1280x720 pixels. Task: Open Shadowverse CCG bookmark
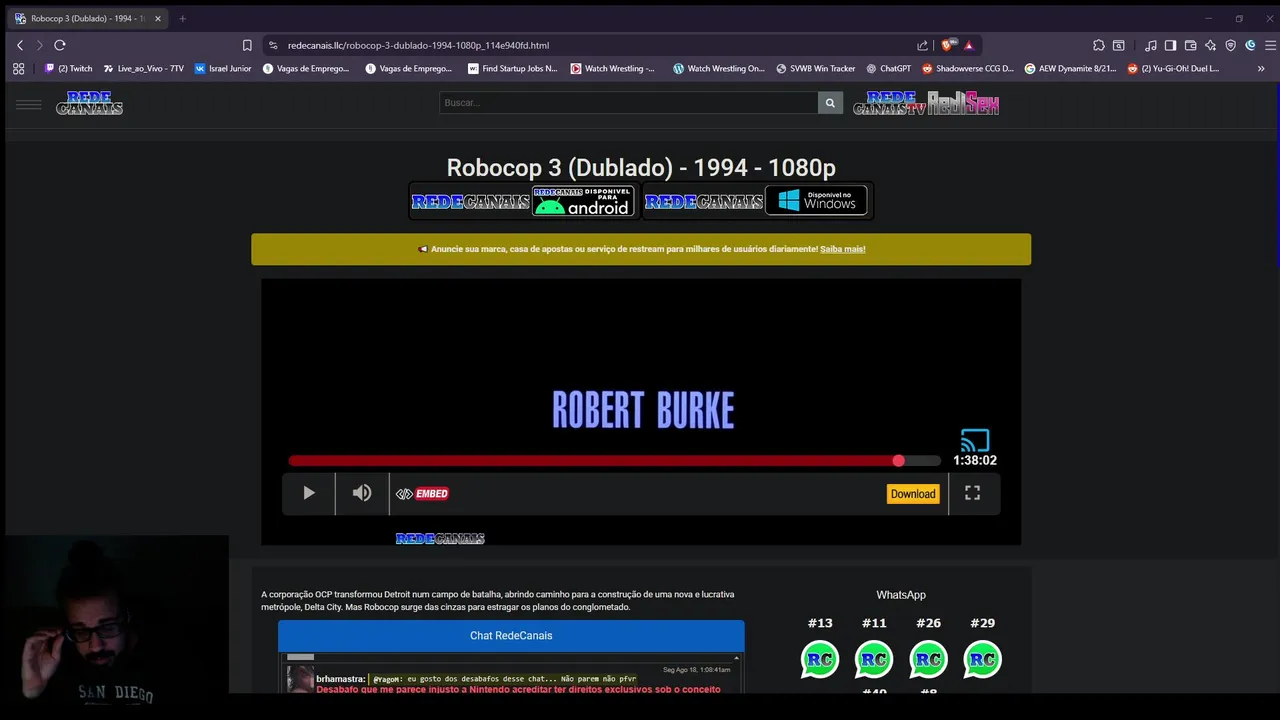(967, 69)
